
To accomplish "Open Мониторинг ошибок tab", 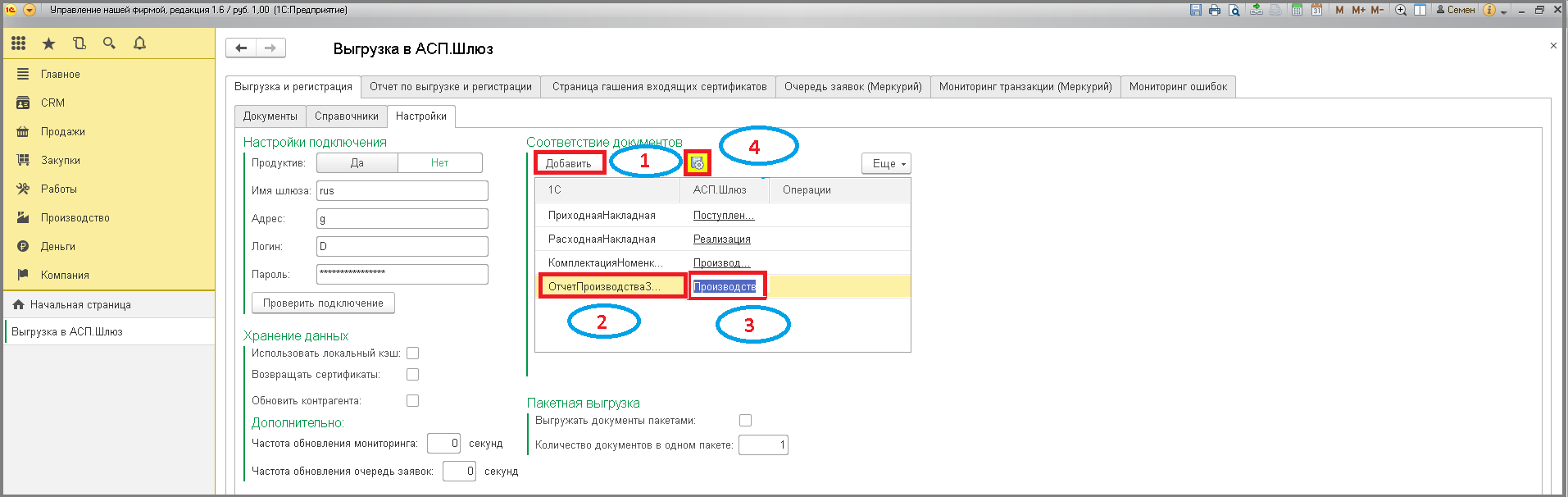I will [1178, 86].
